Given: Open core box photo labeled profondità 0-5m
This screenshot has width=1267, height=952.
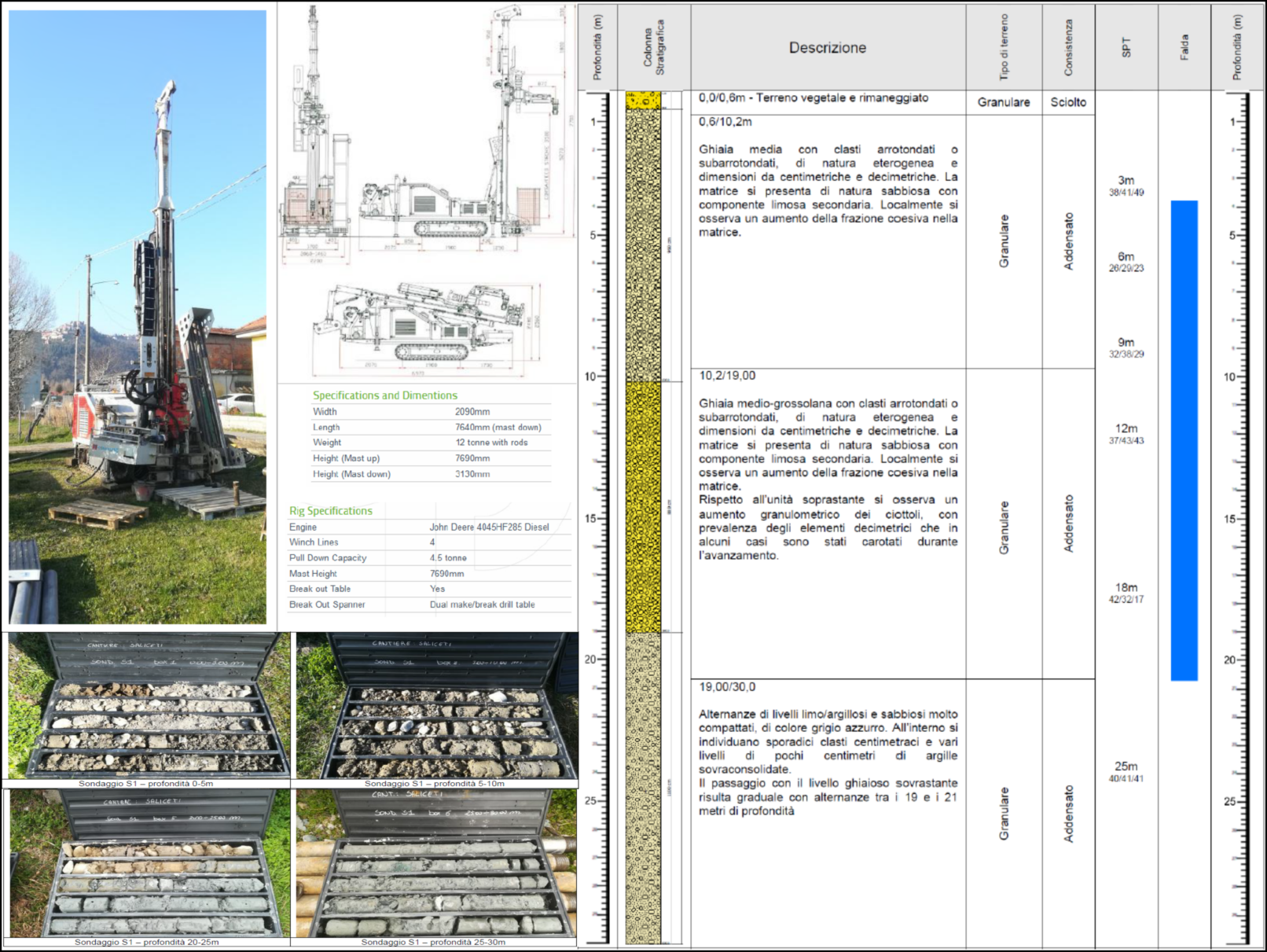Looking at the screenshot, I should click(x=149, y=705).
